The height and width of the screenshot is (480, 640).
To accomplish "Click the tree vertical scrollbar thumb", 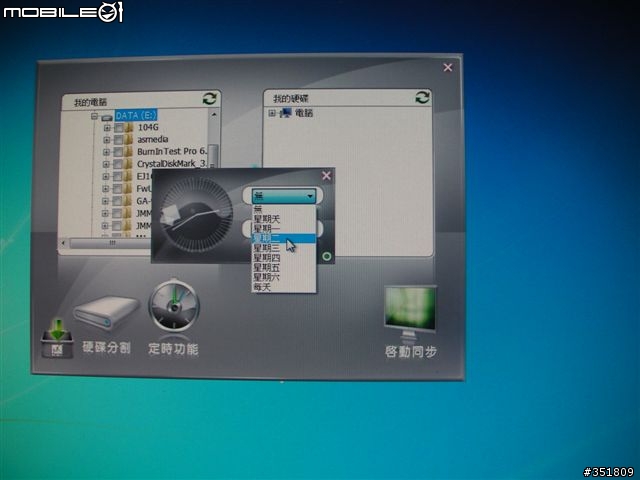I will [213, 154].
